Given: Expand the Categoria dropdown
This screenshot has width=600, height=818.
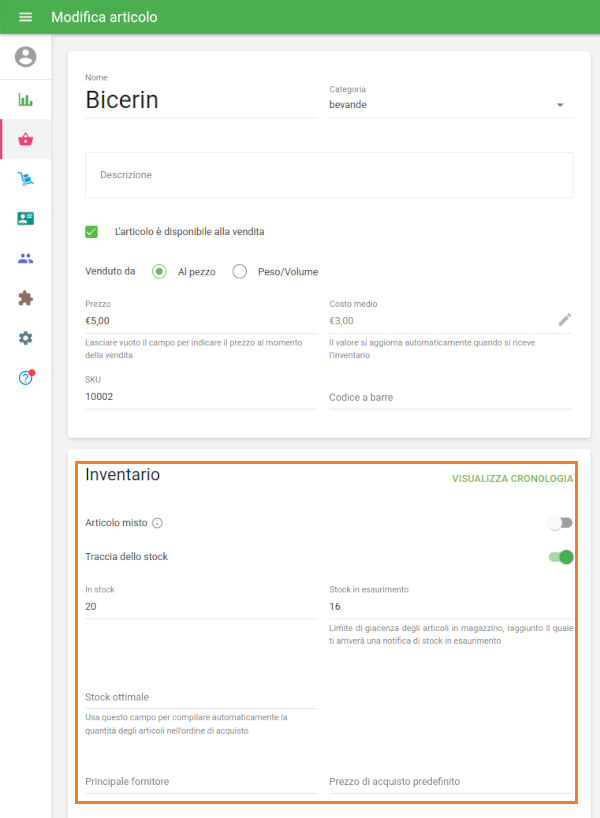Looking at the screenshot, I should [559, 105].
